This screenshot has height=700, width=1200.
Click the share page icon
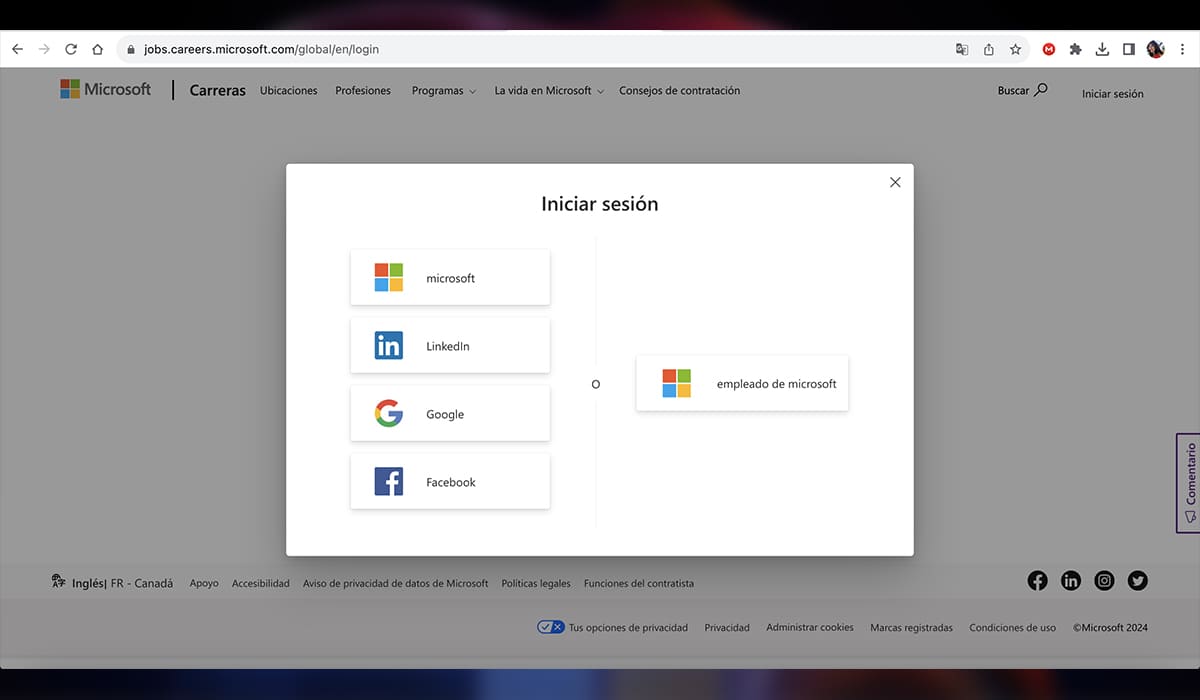click(989, 49)
